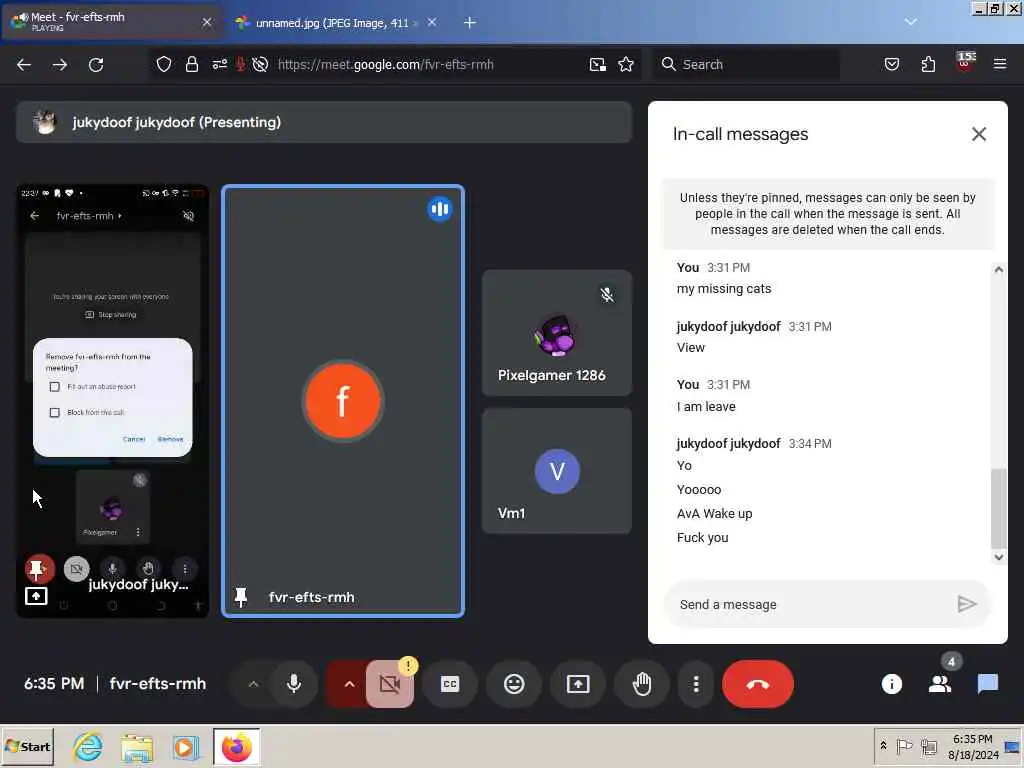
Task: Go forward with browser forward arrow
Action: pos(59,64)
